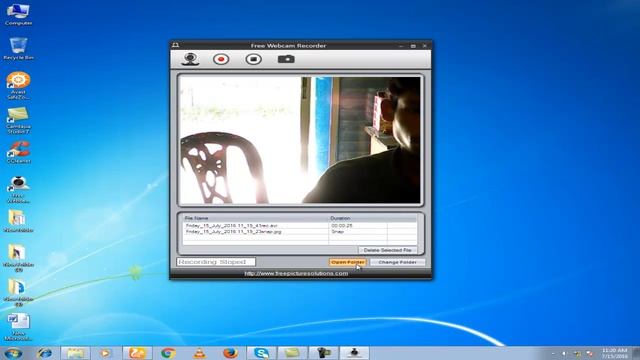Switch to the webcam recorder taskbar button
Image resolution: width=640 pixels, height=360 pixels.
click(x=354, y=353)
